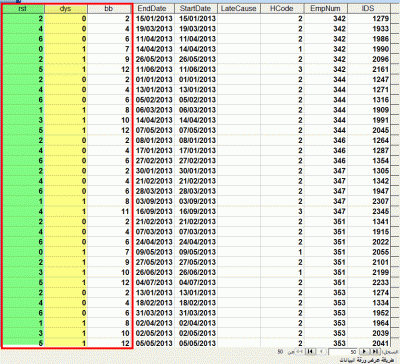Click EndDate cell 06/03/2013
400x364 pixels.
click(x=154, y=110)
